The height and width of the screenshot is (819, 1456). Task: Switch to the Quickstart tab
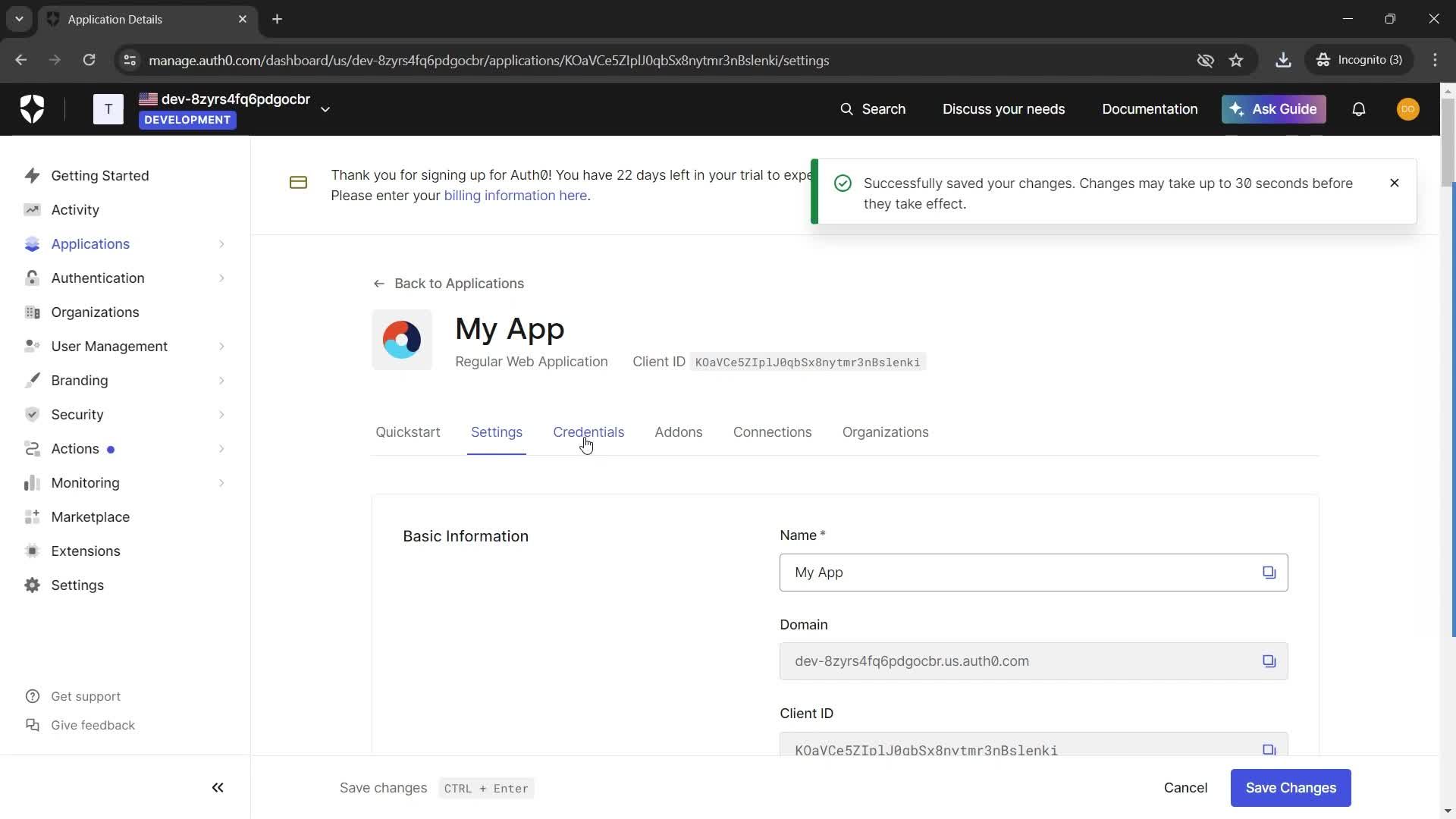point(408,432)
